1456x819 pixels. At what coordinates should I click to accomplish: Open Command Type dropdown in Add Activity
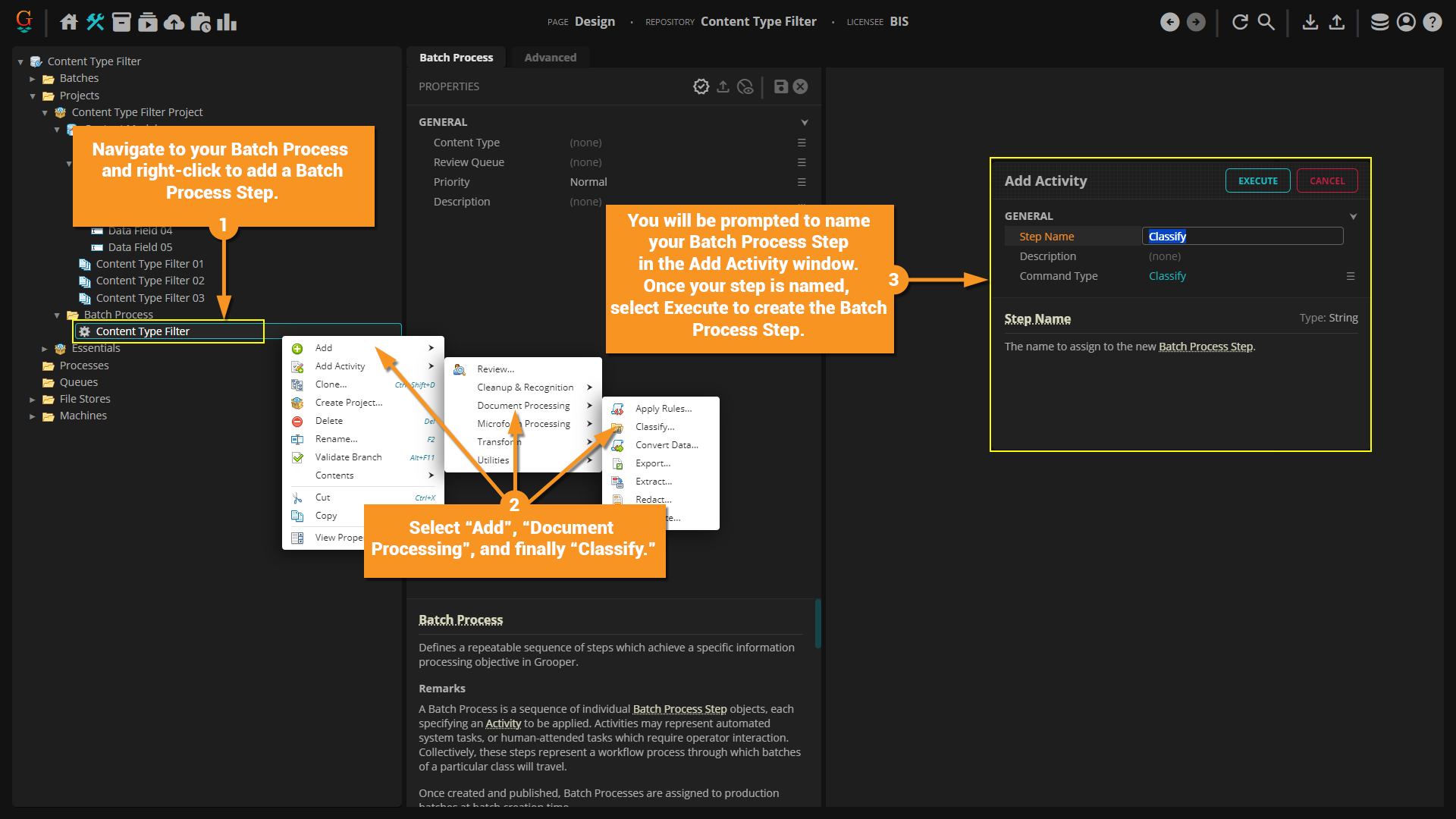click(x=1351, y=276)
